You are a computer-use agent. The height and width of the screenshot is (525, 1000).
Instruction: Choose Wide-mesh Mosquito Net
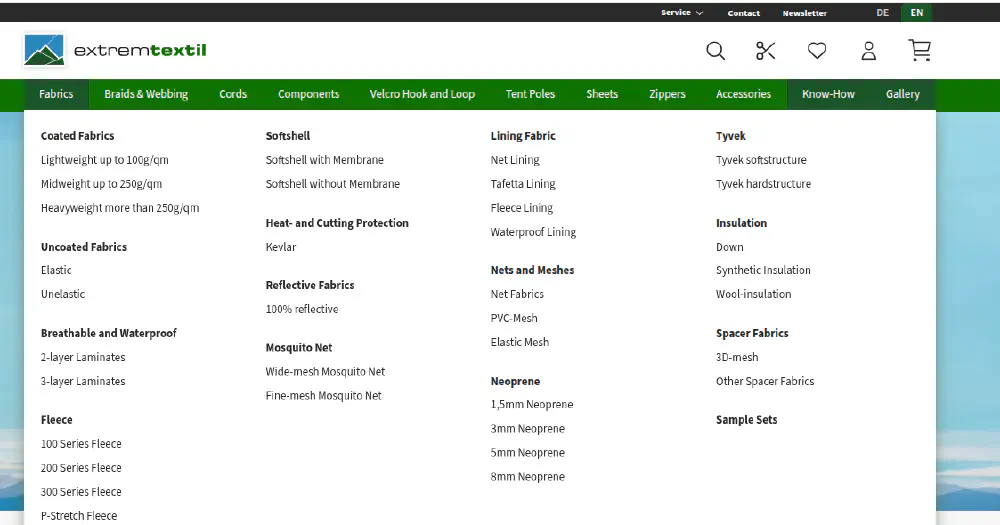pos(325,372)
